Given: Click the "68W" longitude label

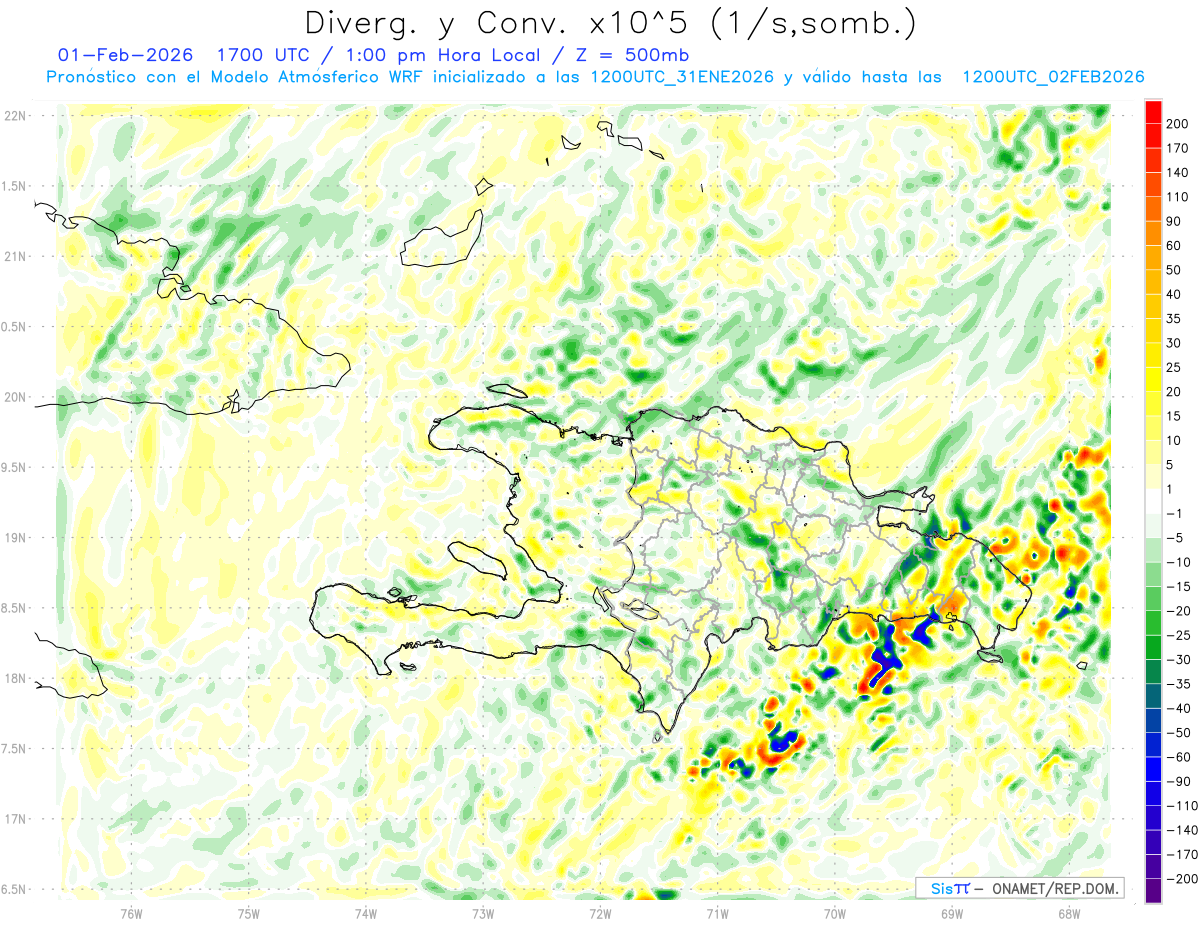Looking at the screenshot, I should pos(1068,913).
